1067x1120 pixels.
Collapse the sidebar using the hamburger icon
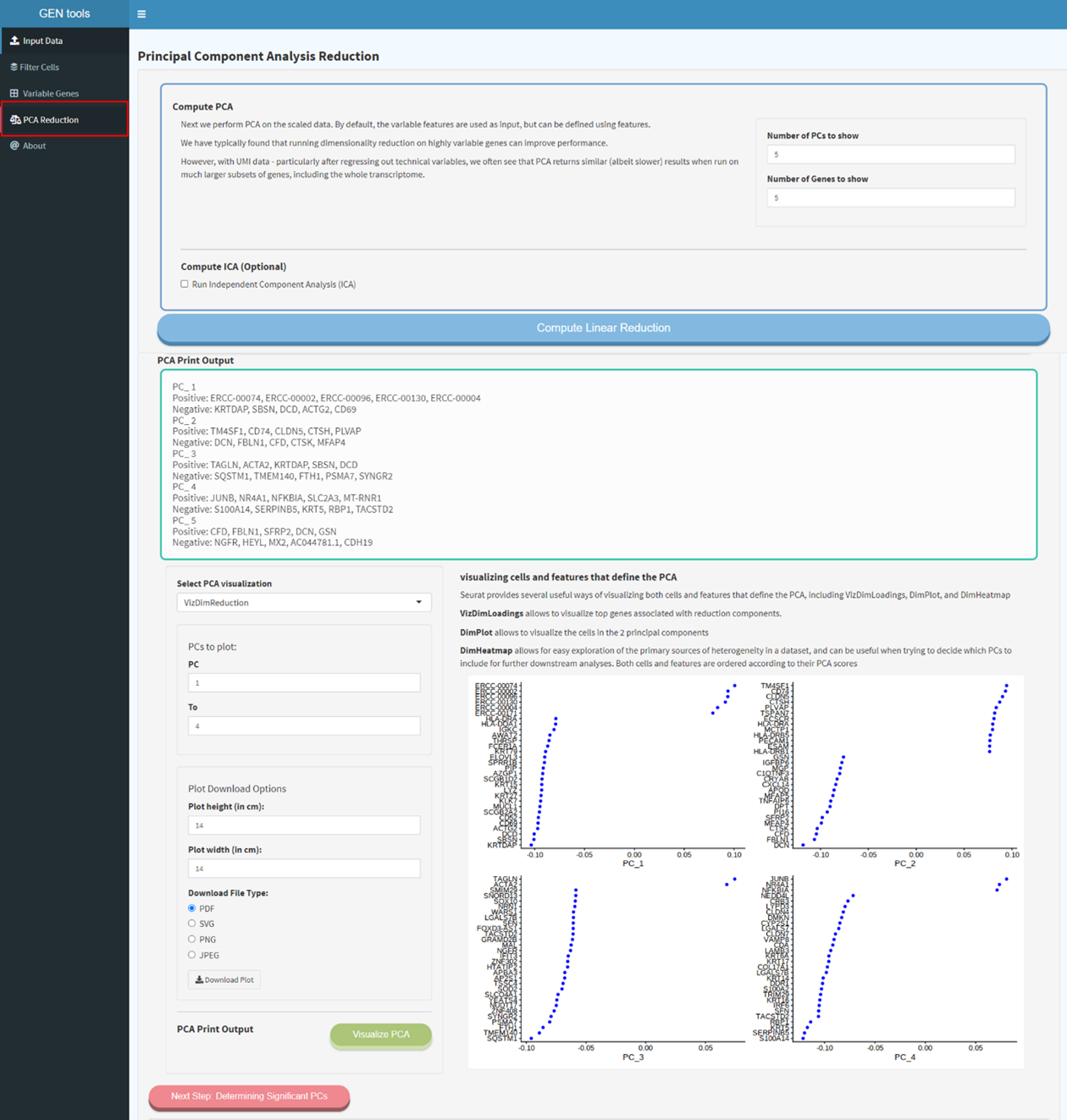tap(141, 14)
